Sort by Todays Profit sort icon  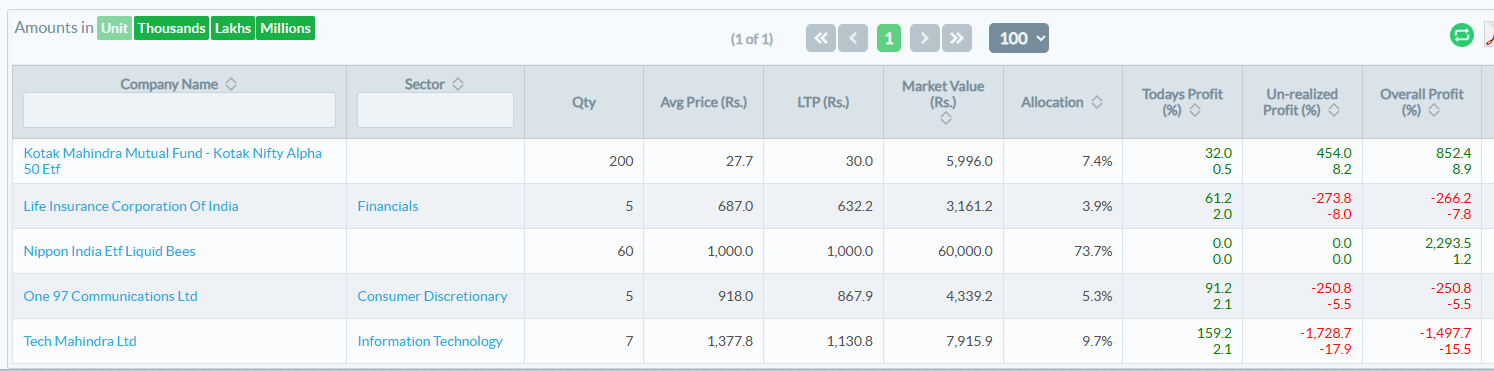pos(1195,111)
